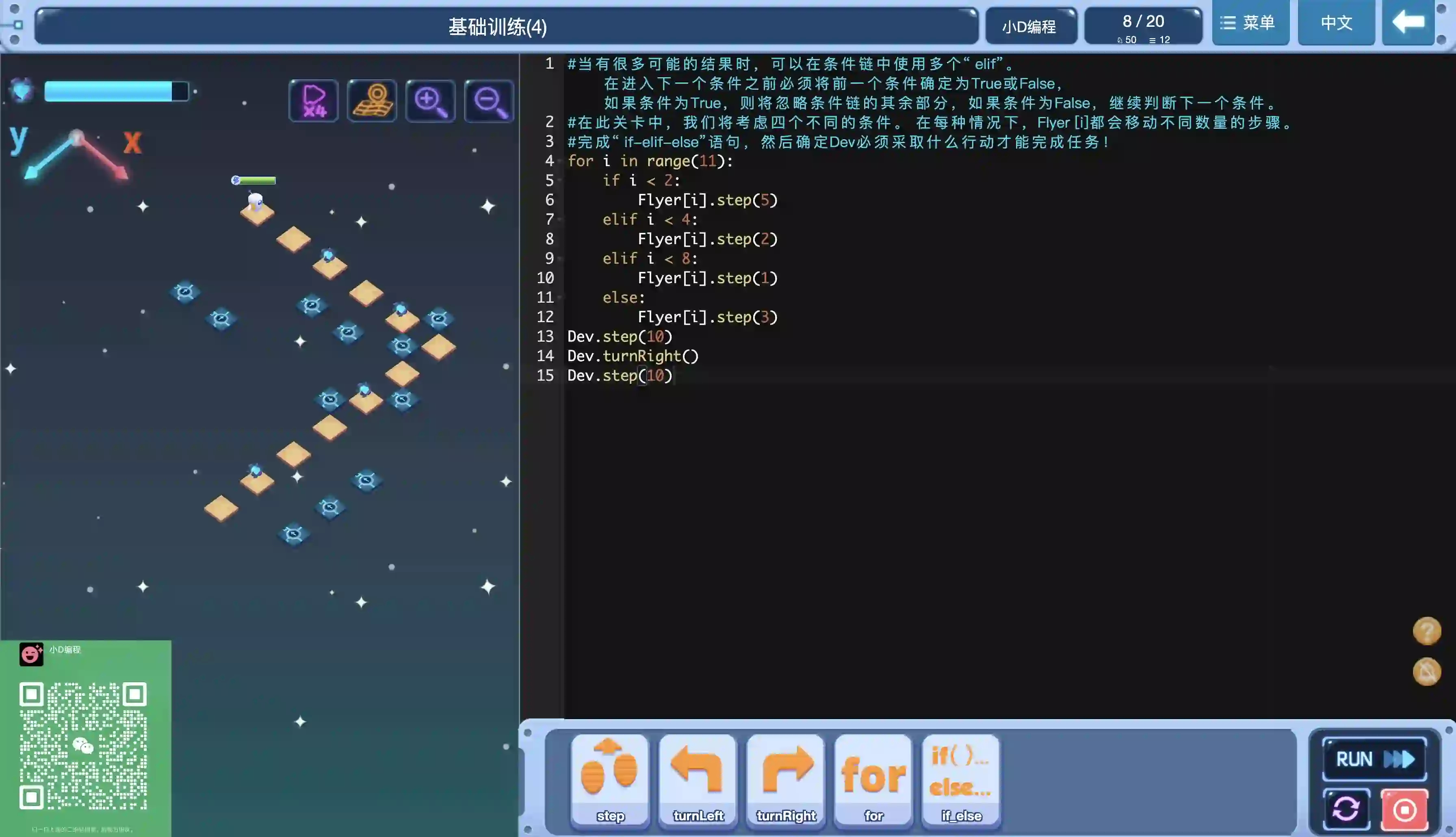This screenshot has height=837, width=1456.
Task: Zoom out of the game map
Action: click(x=489, y=101)
